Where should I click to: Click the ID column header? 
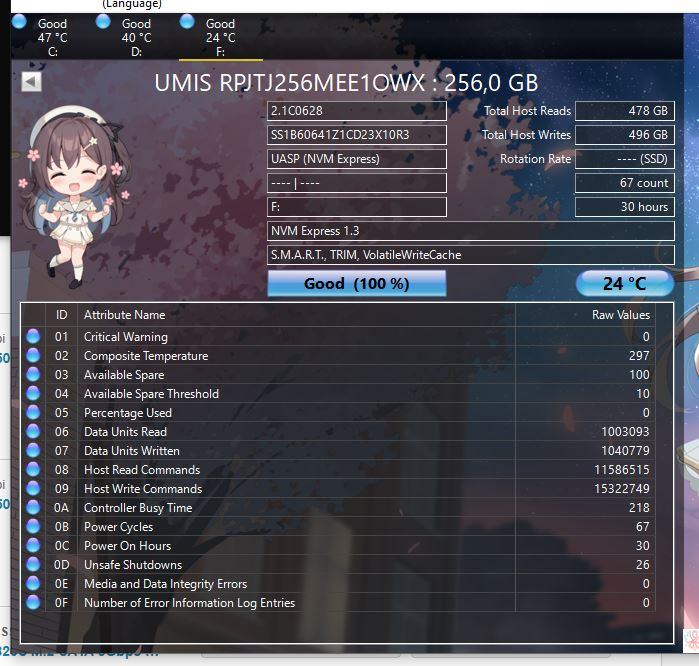point(62,315)
